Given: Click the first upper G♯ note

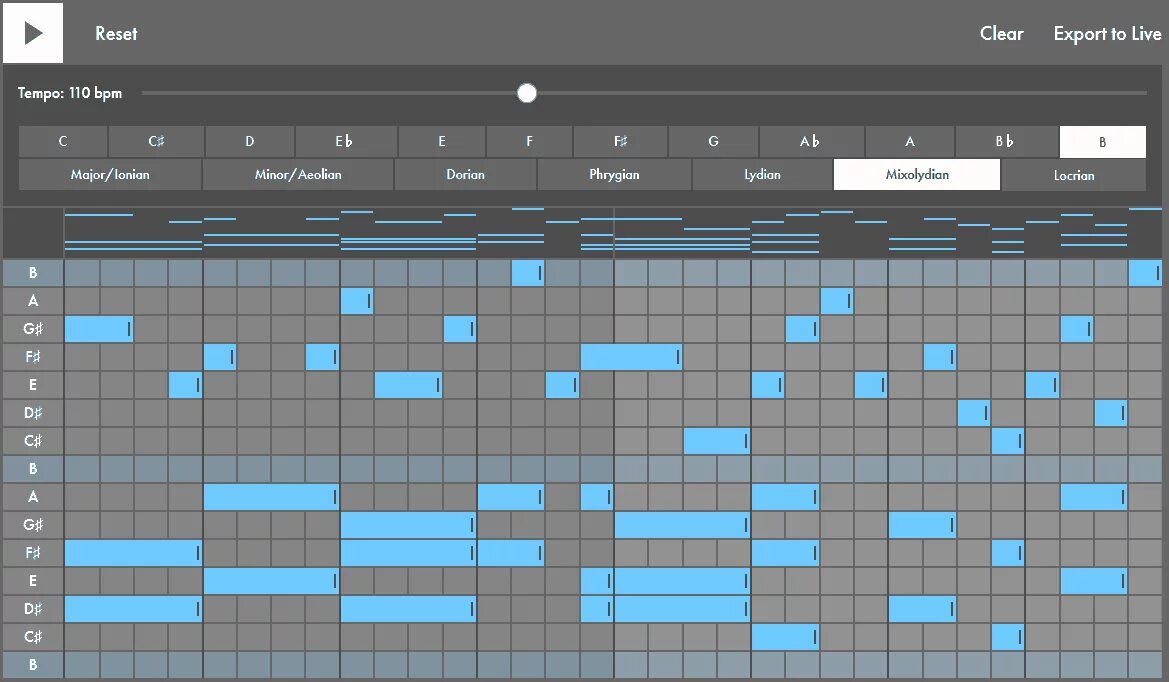Looking at the screenshot, I should pos(99,329).
